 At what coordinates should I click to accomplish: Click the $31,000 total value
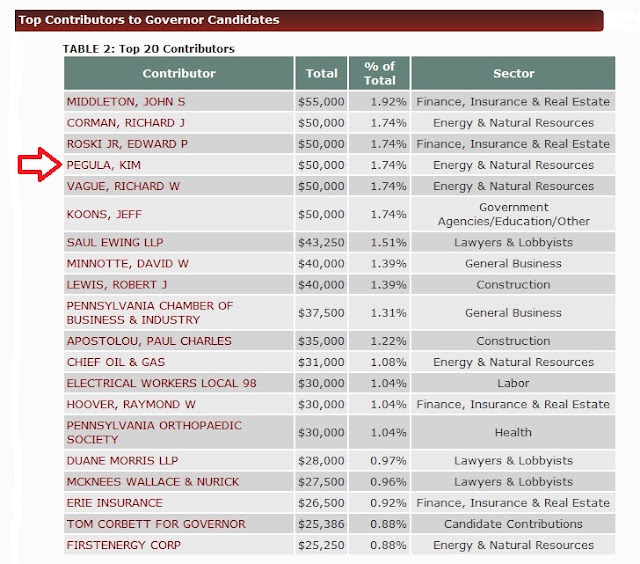[321, 362]
